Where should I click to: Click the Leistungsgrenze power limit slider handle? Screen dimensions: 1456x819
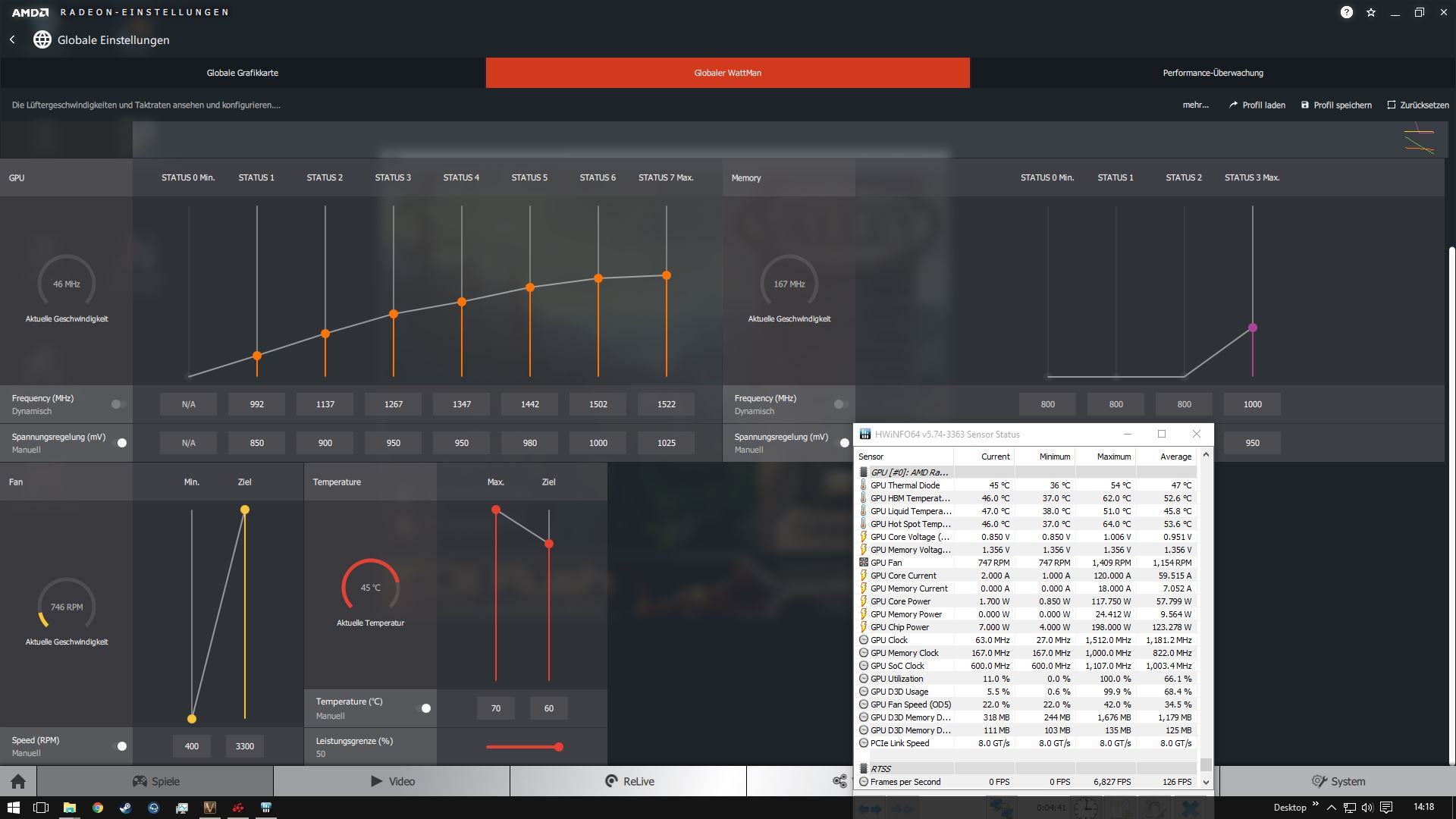point(559,747)
